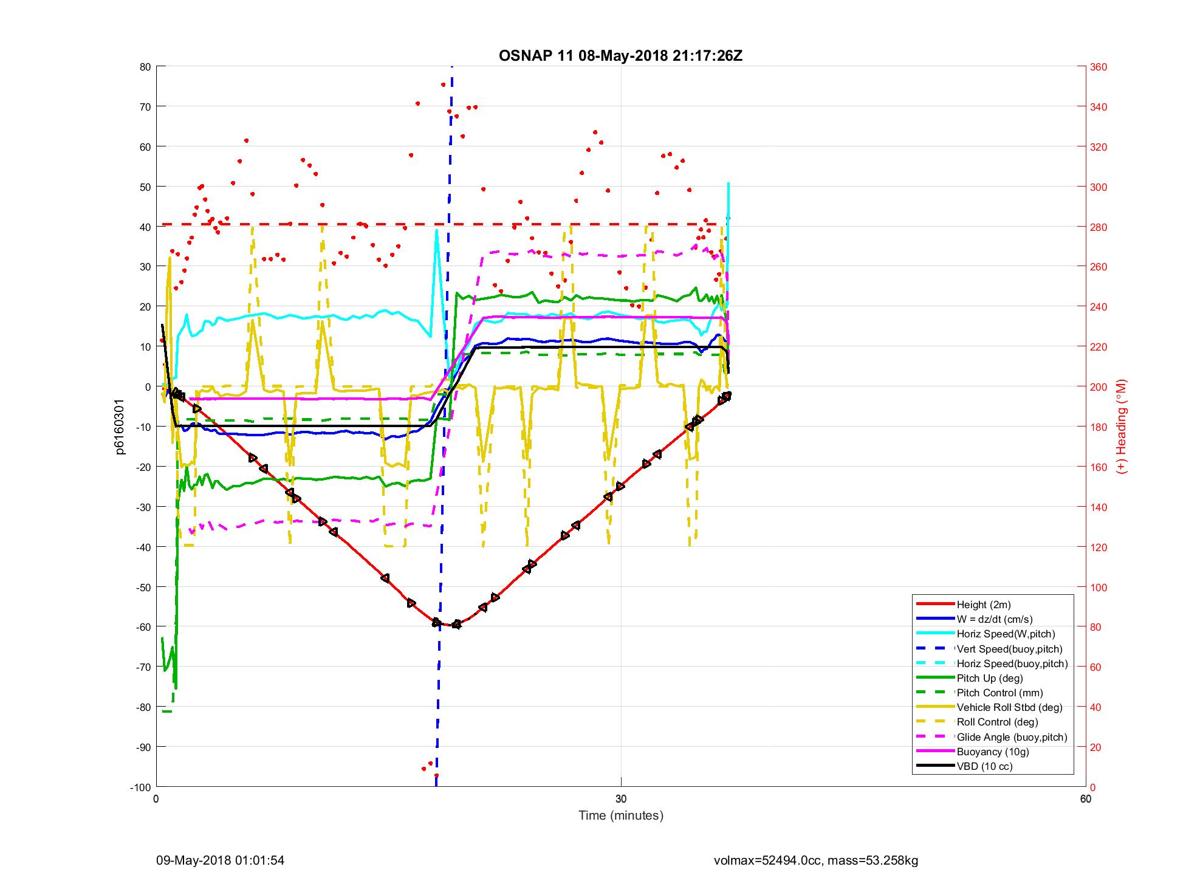The height and width of the screenshot is (885, 1200).
Task: Click the right heading axis tick "120"
Action: pyautogui.click(x=1099, y=547)
